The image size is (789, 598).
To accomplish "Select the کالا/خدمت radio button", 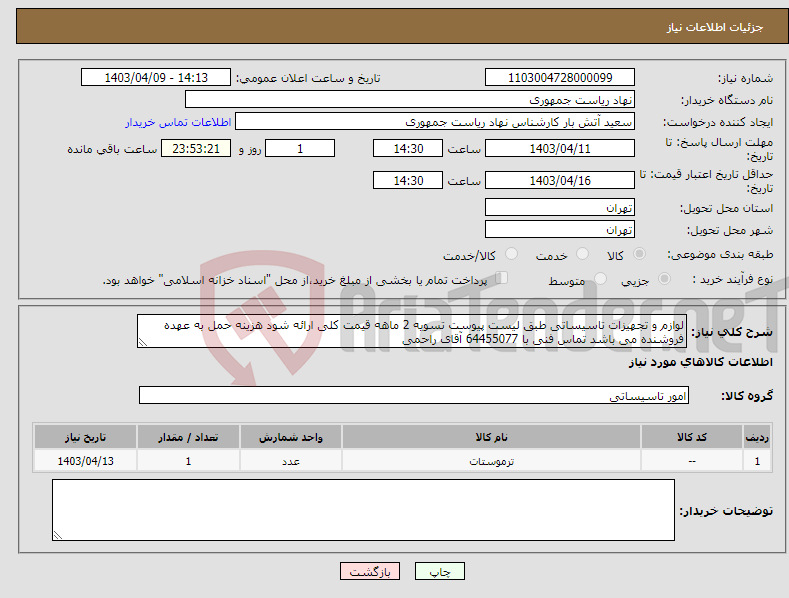I will point(511,254).
